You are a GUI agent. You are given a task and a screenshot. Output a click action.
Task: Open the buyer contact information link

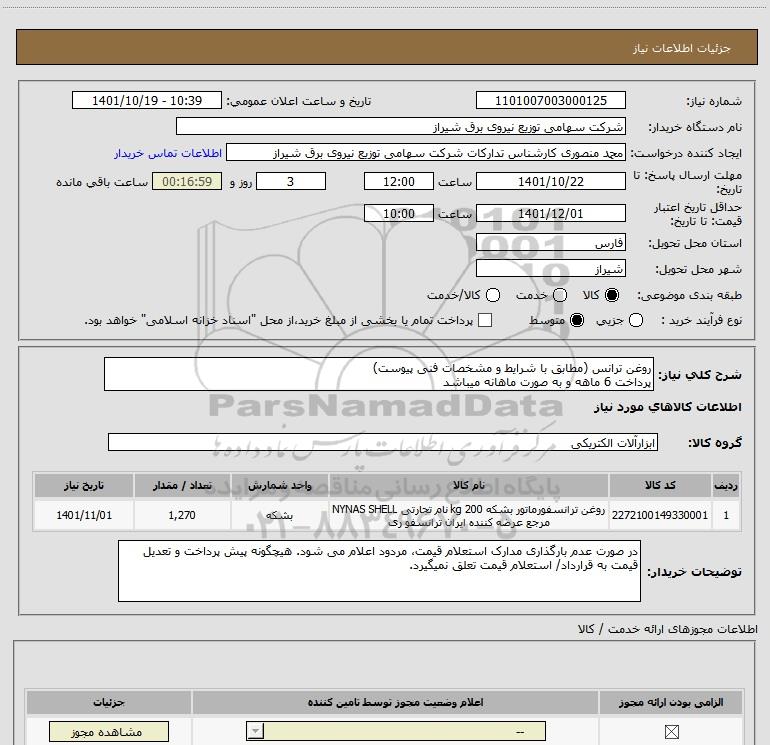coord(168,153)
